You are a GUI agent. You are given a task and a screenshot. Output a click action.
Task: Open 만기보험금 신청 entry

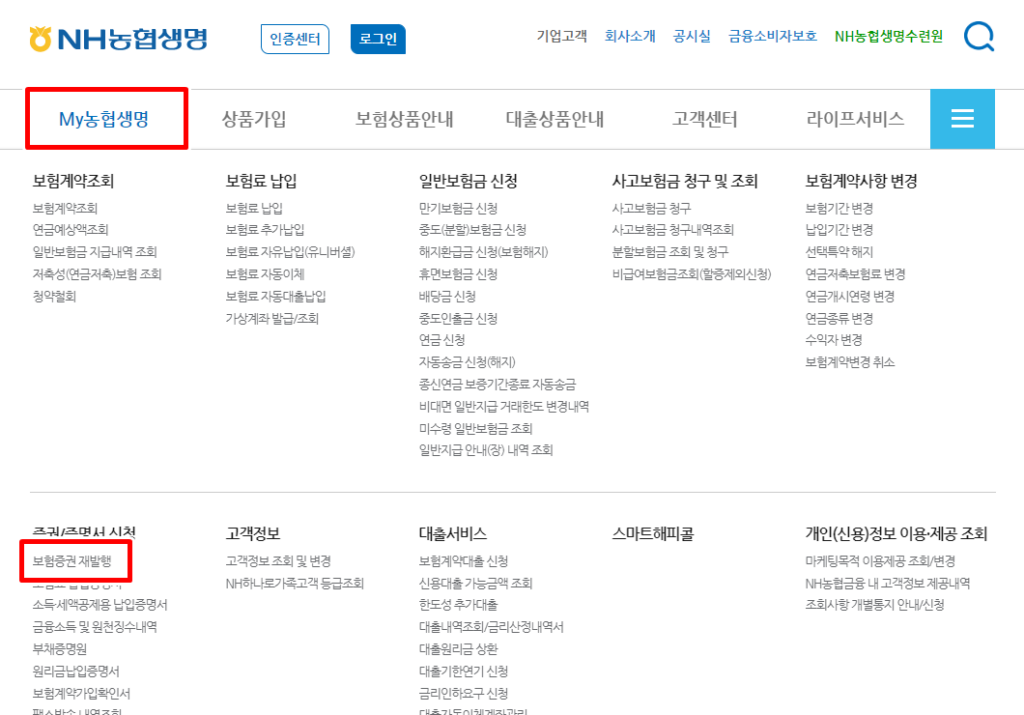tap(458, 208)
